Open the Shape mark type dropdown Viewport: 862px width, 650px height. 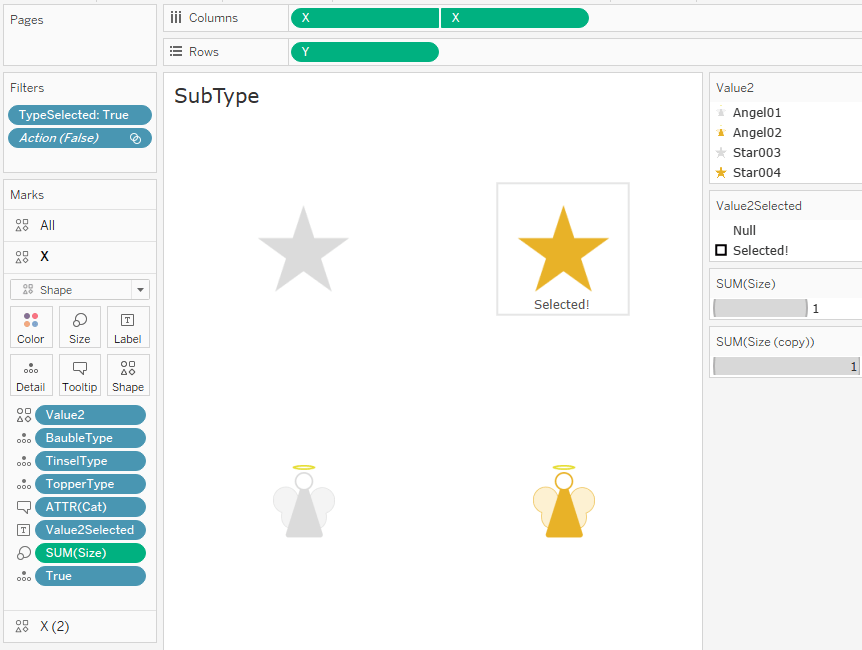coord(80,290)
